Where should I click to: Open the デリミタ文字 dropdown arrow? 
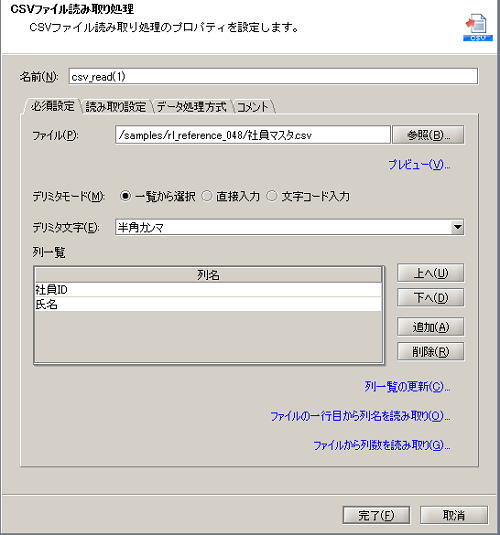(x=457, y=227)
